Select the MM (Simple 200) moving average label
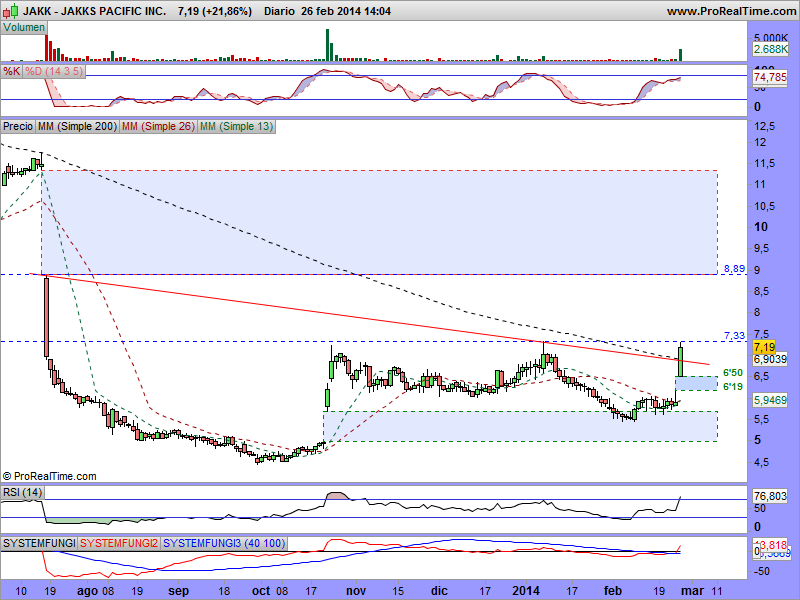 coord(77,126)
